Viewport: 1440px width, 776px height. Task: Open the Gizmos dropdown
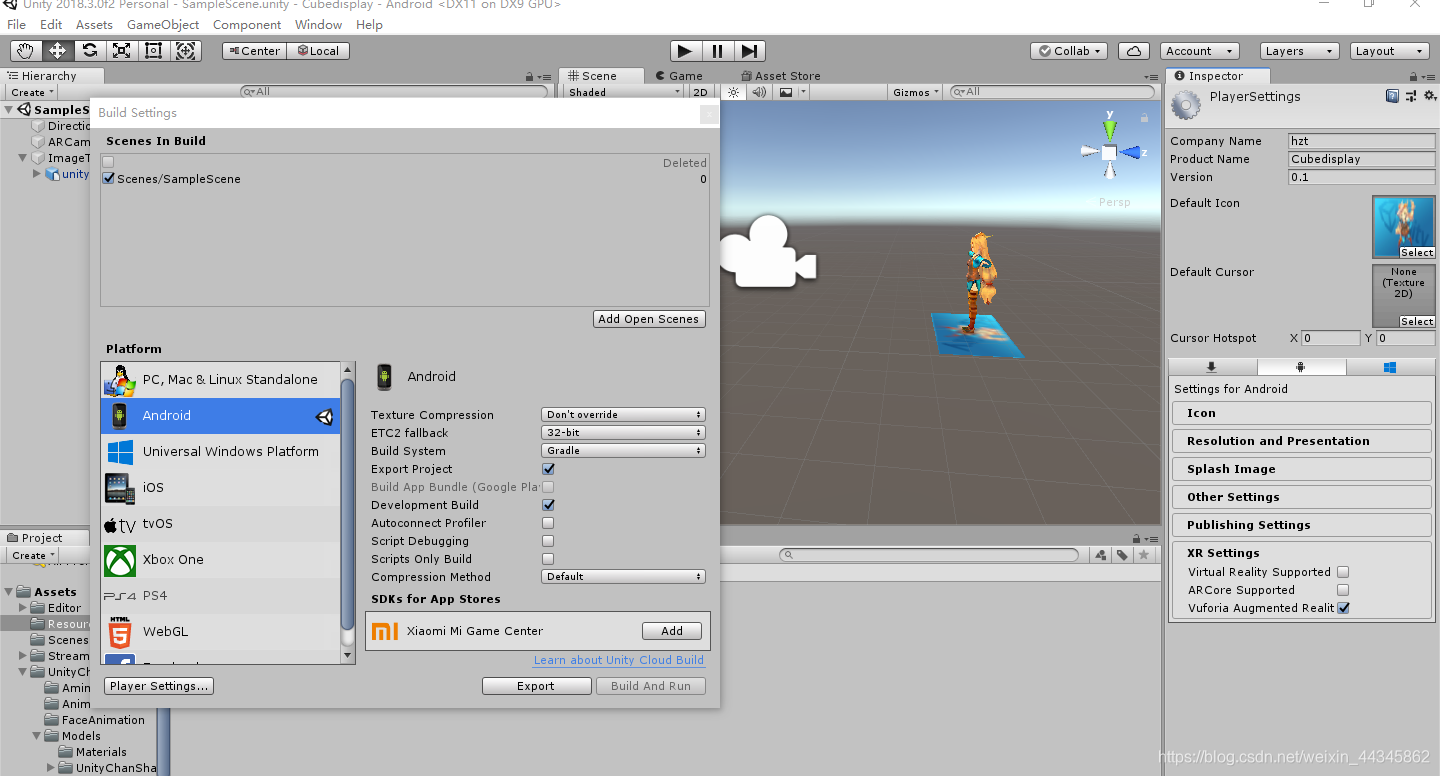click(916, 92)
